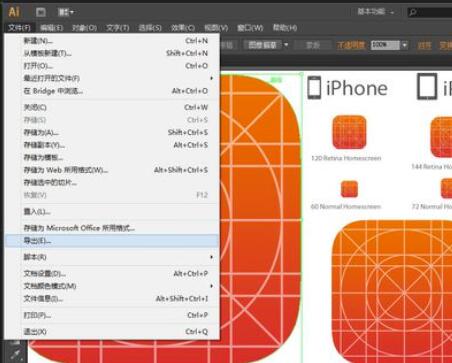Open the 帮助(H) menu

pos(285,28)
